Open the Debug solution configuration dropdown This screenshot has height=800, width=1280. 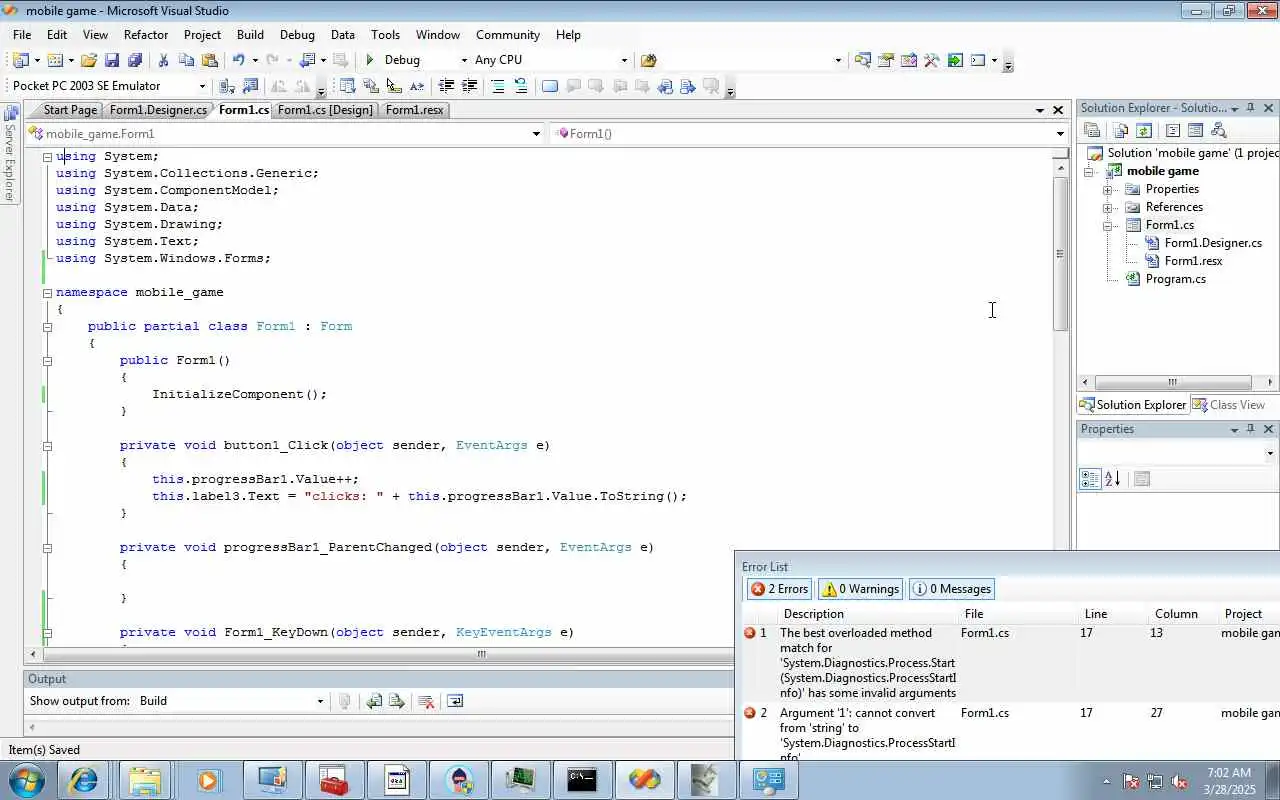[x=464, y=60]
